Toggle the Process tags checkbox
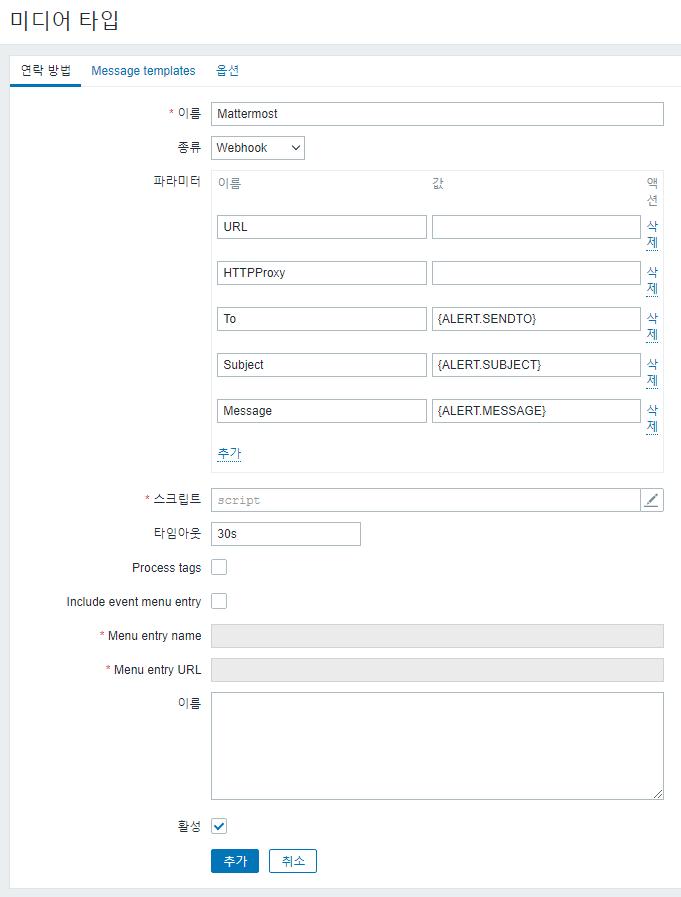The height and width of the screenshot is (897, 681). [x=219, y=567]
